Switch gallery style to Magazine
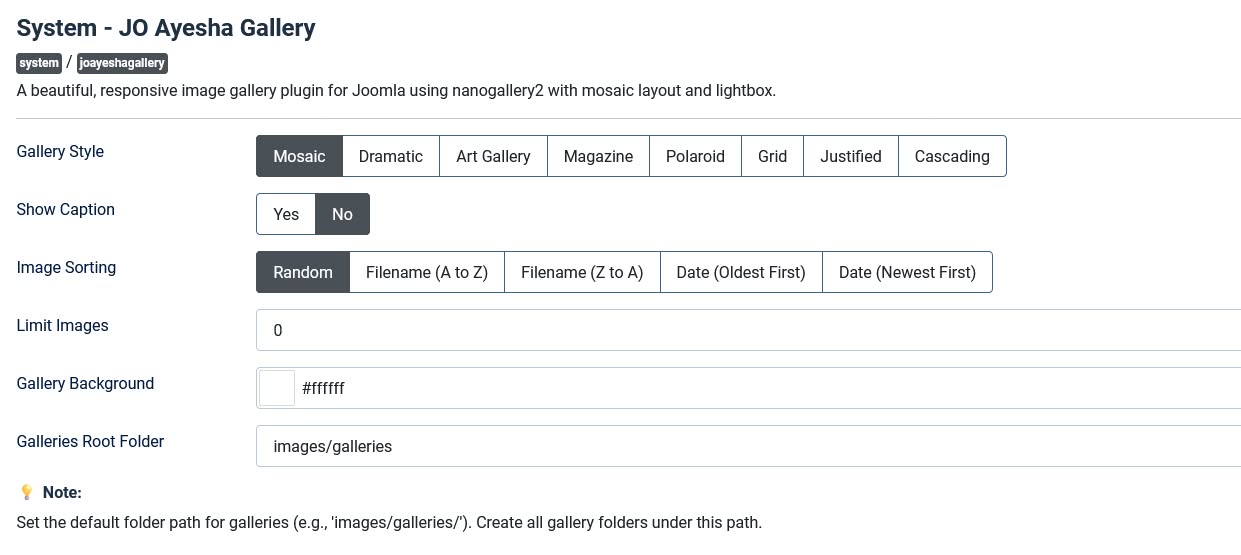The height and width of the screenshot is (555, 1241). pyautogui.click(x=598, y=156)
